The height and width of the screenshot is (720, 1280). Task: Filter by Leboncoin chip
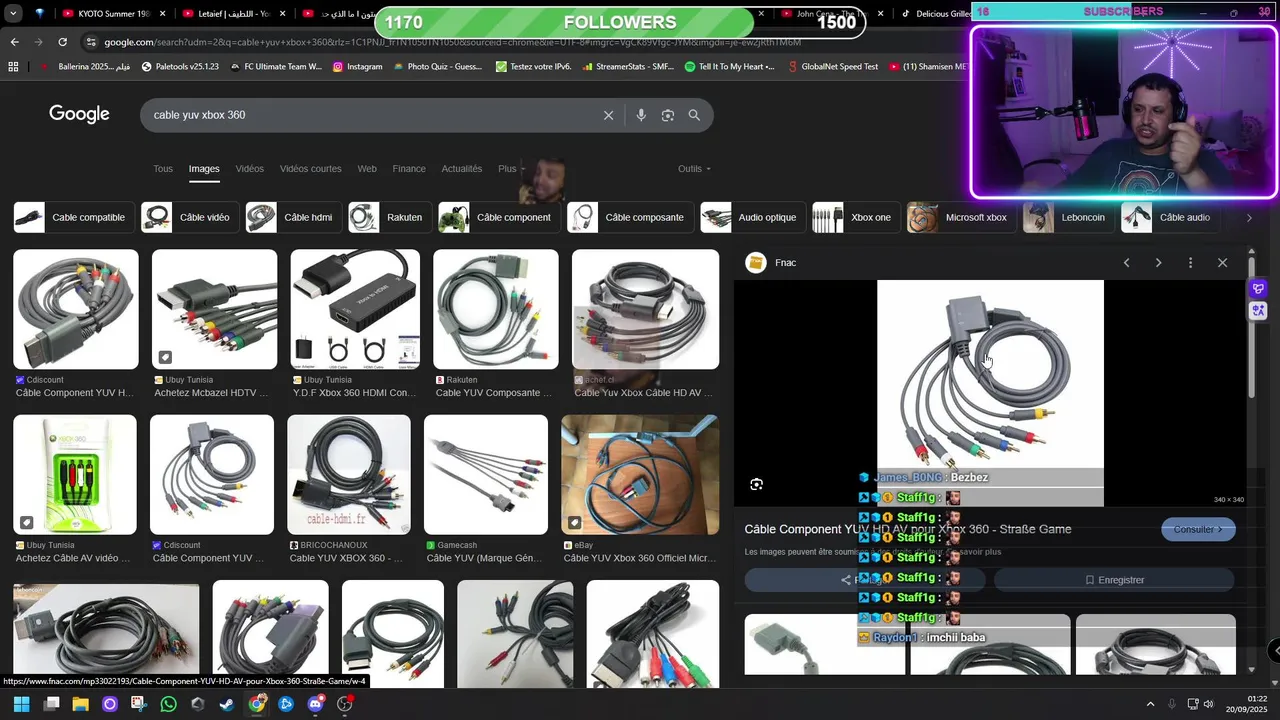click(1067, 217)
